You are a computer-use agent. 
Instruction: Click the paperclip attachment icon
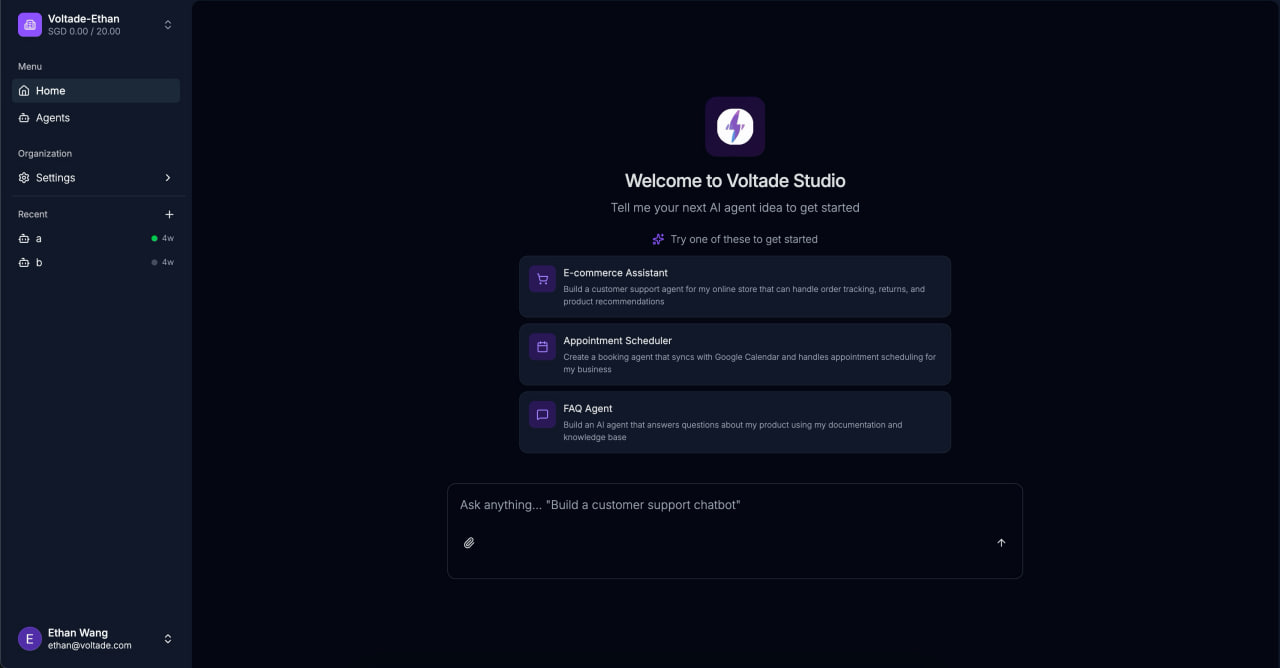tap(469, 543)
